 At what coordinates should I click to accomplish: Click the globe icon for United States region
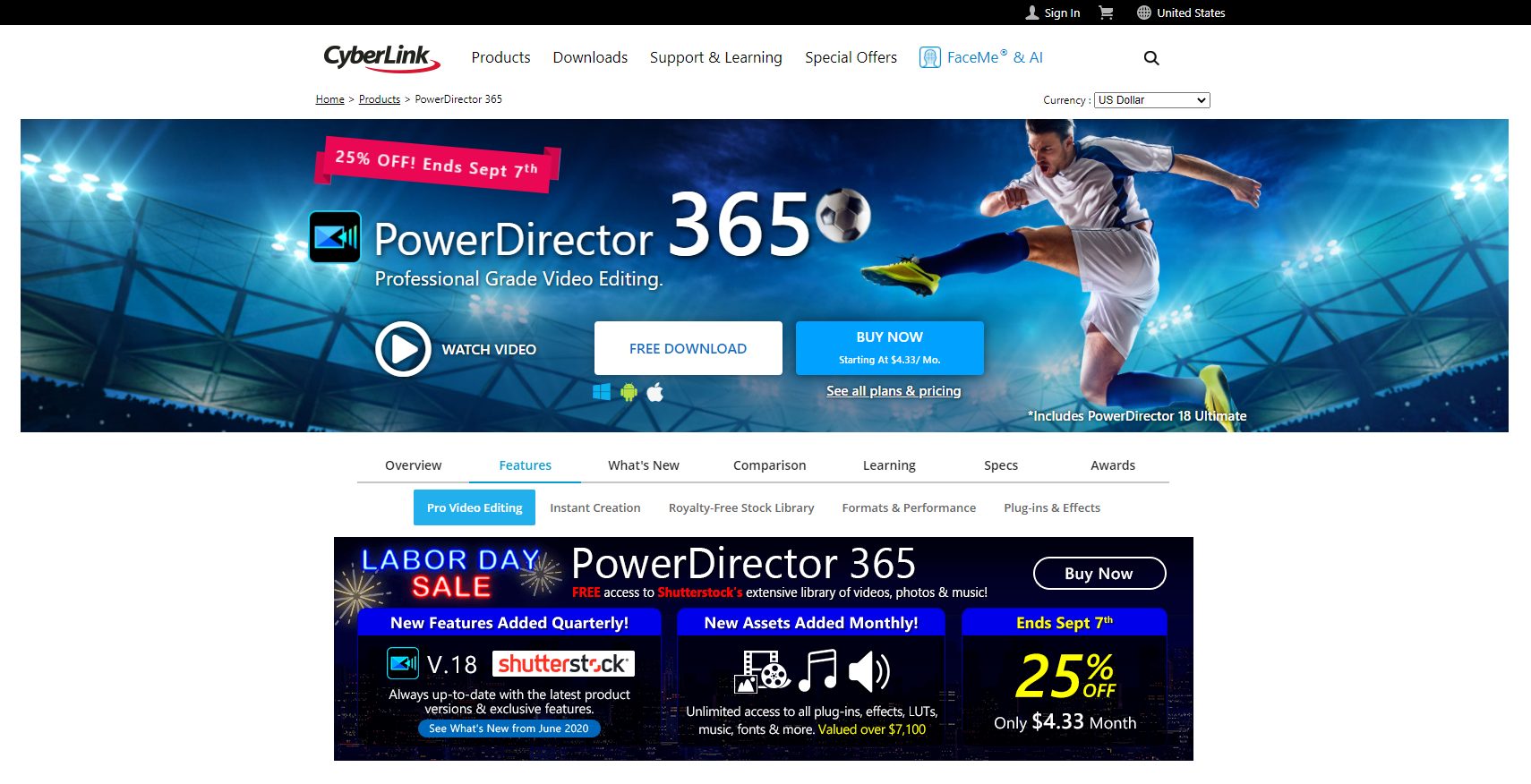coord(1144,13)
